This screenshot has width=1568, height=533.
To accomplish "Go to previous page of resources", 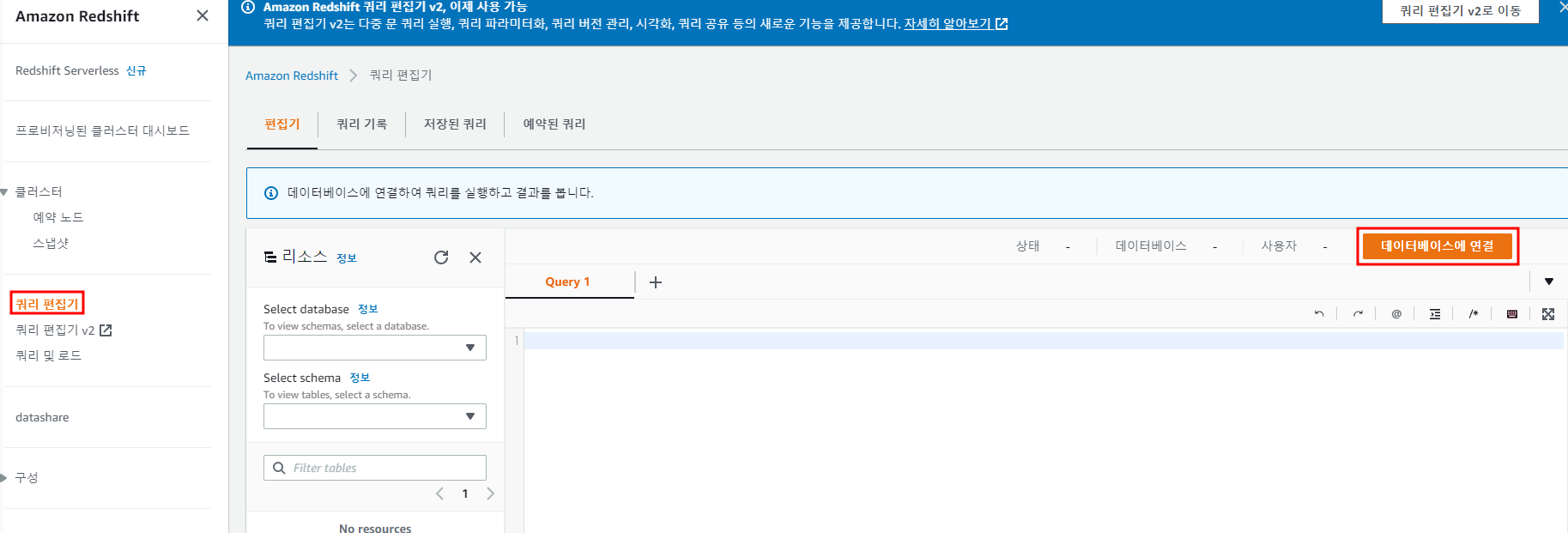I will coord(439,494).
